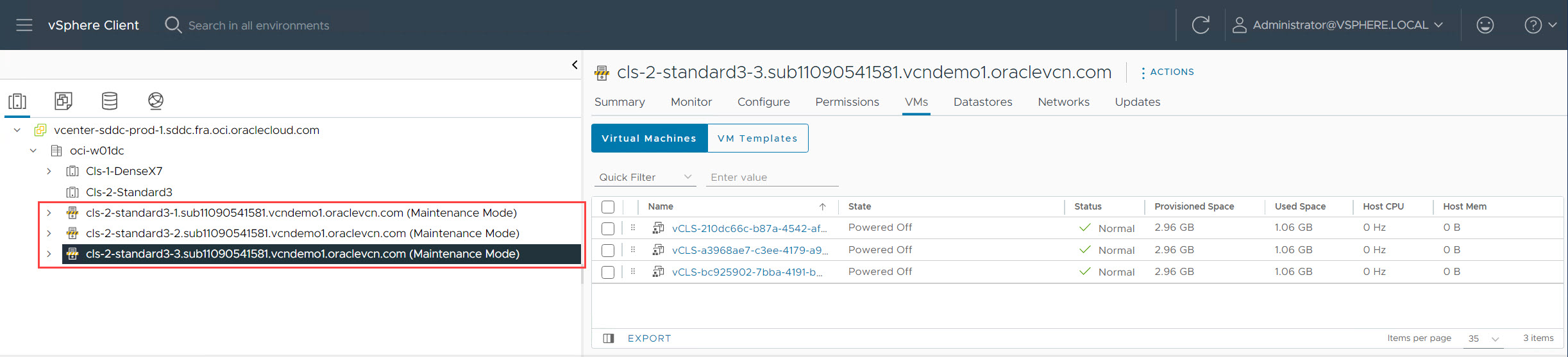1568x357 pixels.
Task: Click the search magnifier icon
Action: 173,25
